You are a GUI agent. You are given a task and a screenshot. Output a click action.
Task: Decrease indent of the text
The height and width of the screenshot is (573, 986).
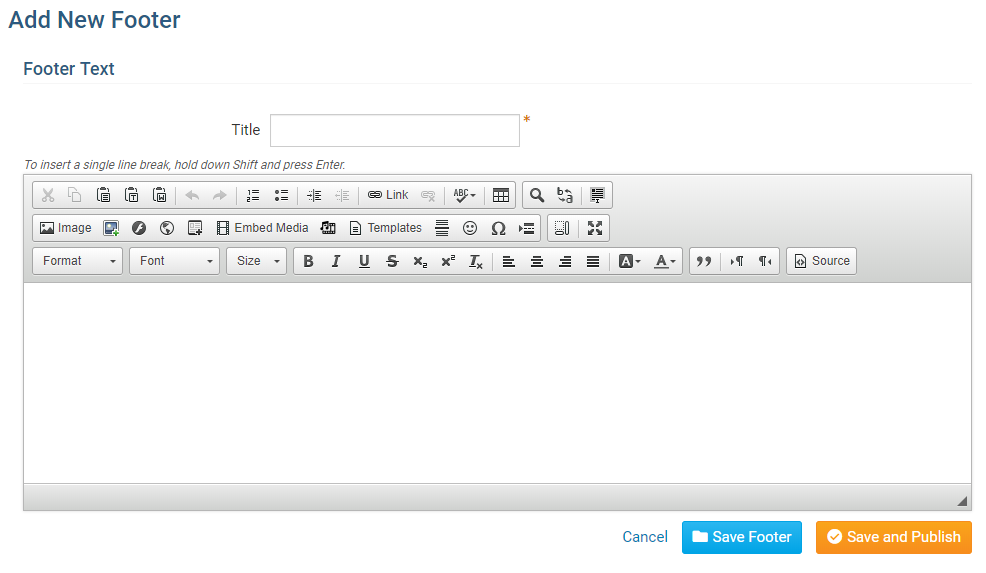[x=342, y=195]
